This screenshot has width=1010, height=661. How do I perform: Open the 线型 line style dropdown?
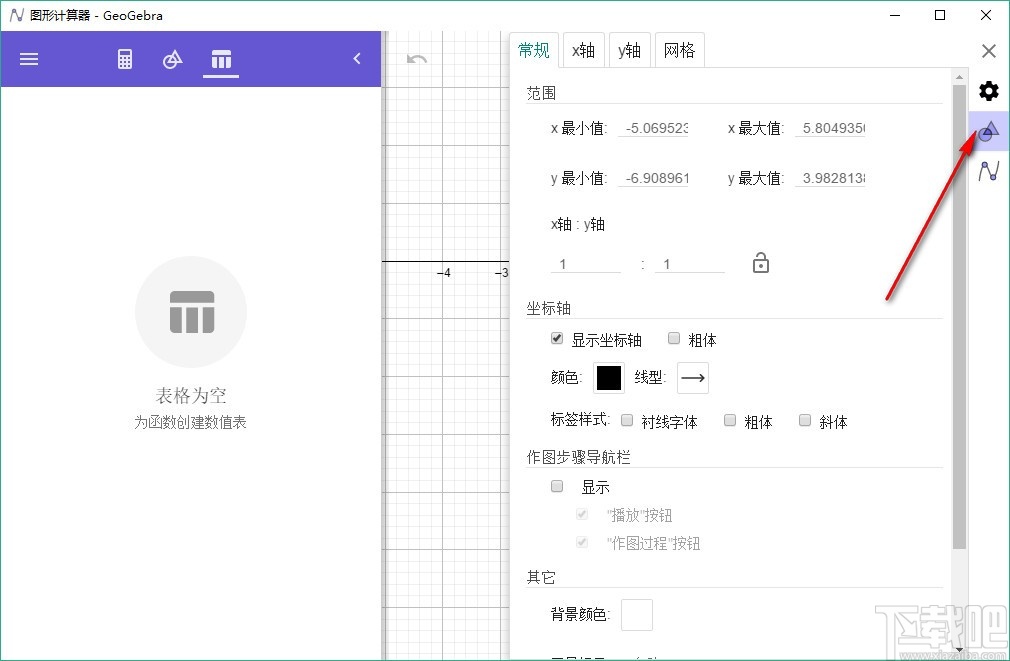tap(692, 378)
